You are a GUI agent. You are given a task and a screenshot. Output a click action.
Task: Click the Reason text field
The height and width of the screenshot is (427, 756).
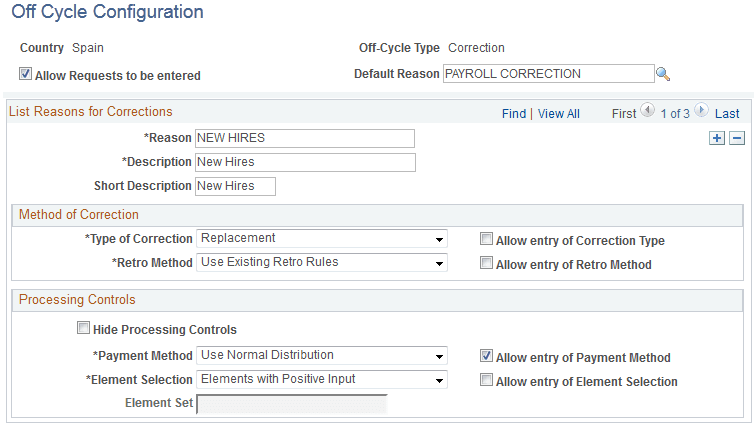[305, 138]
